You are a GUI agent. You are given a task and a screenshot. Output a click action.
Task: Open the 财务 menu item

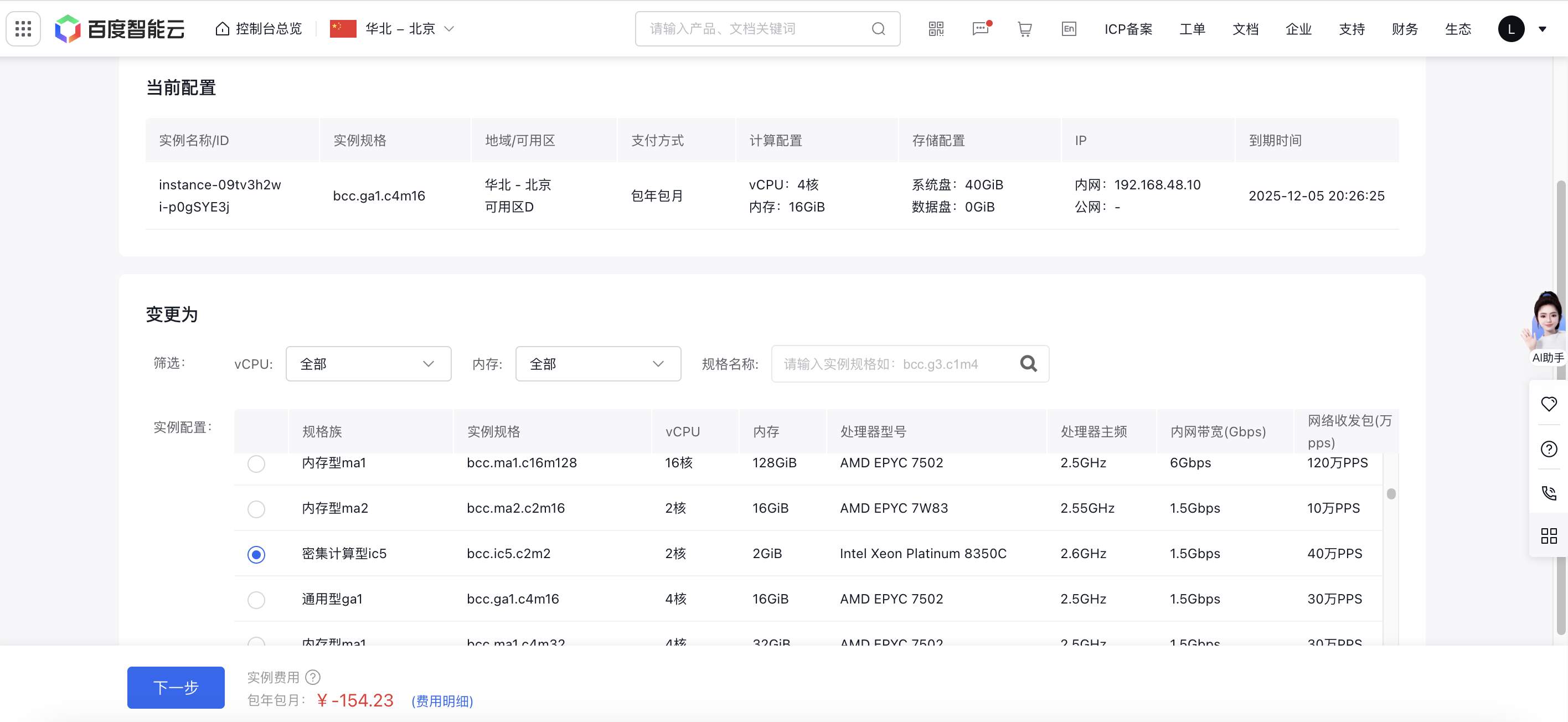[x=1404, y=29]
